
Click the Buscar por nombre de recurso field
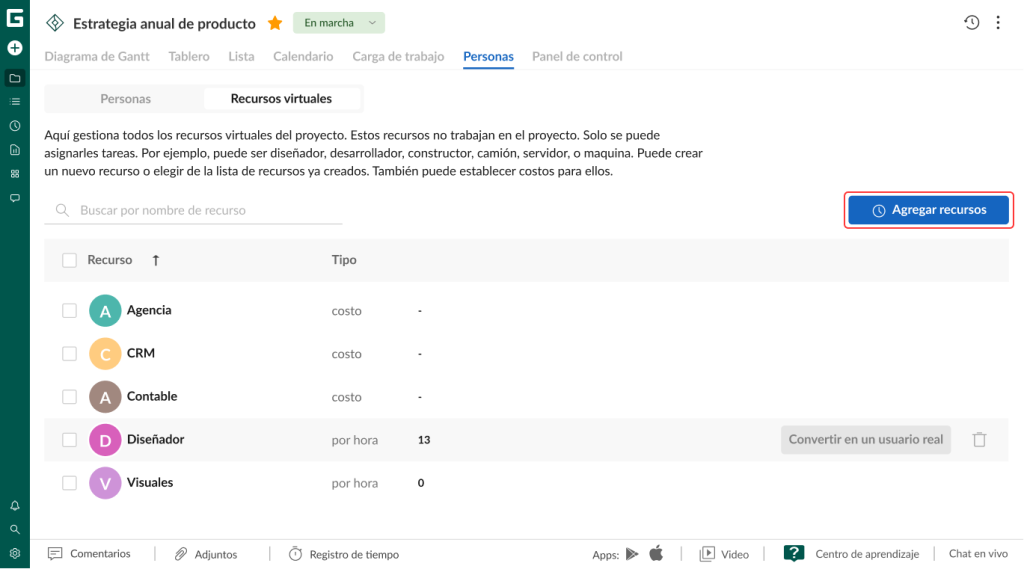coord(193,210)
